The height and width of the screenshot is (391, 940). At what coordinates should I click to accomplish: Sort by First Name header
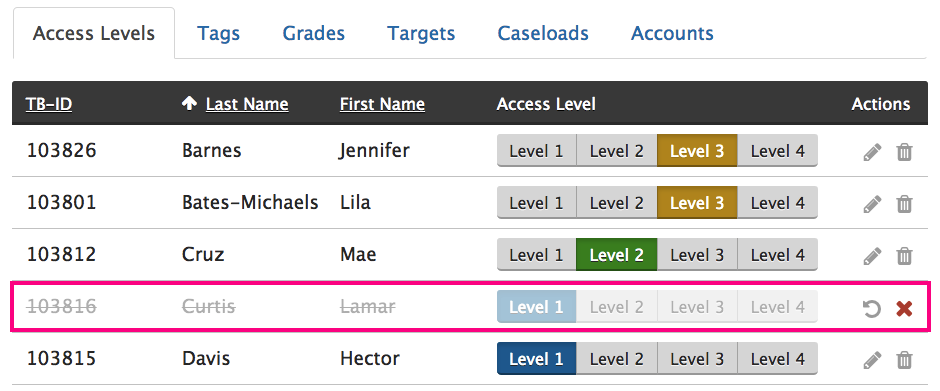click(x=382, y=104)
